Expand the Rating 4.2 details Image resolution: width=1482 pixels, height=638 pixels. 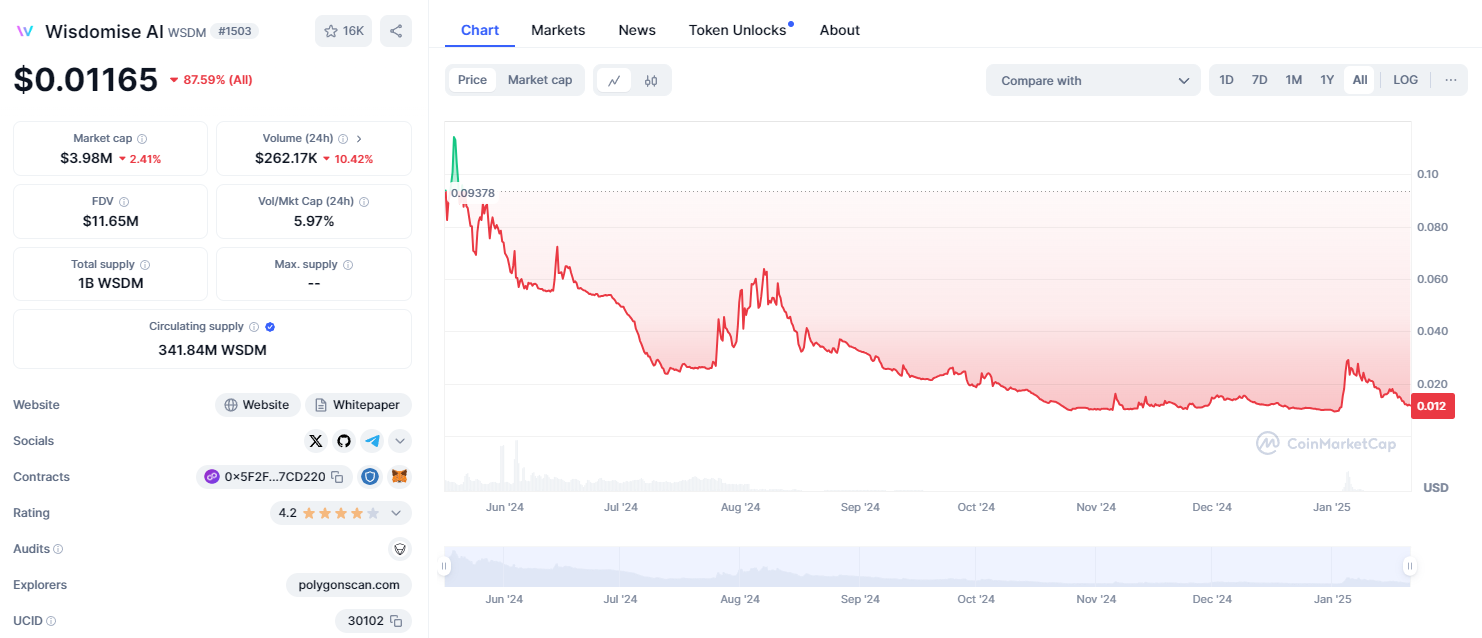(396, 513)
